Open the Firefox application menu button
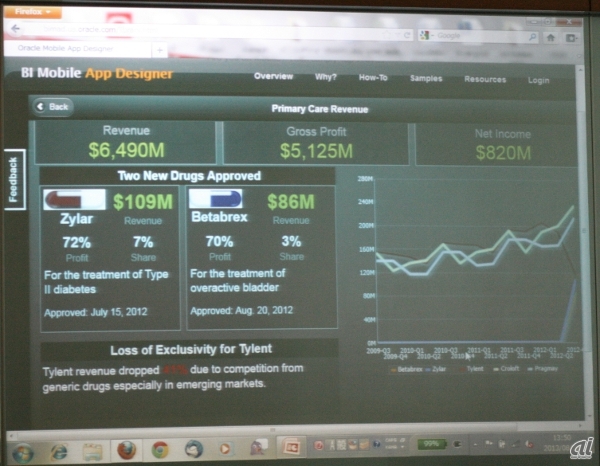 (x=33, y=12)
